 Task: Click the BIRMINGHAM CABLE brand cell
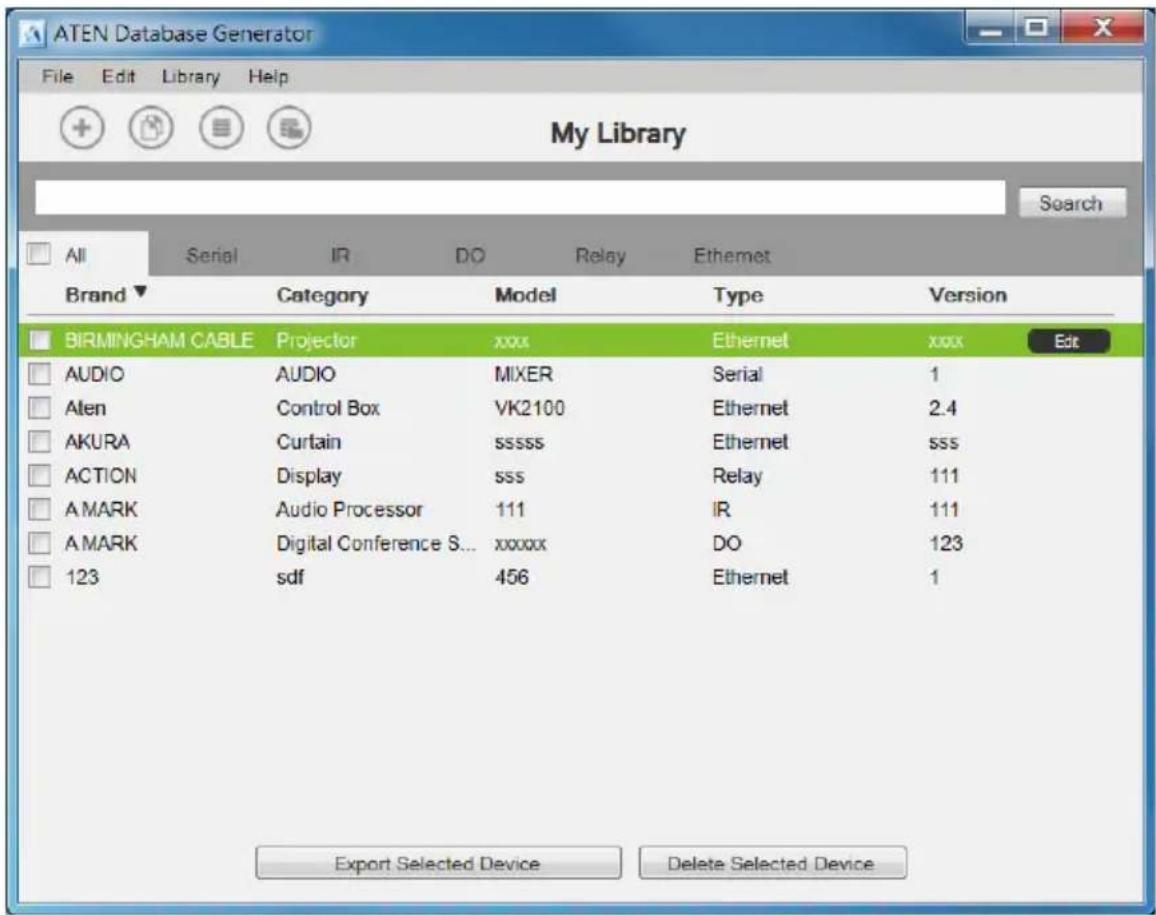(159, 340)
